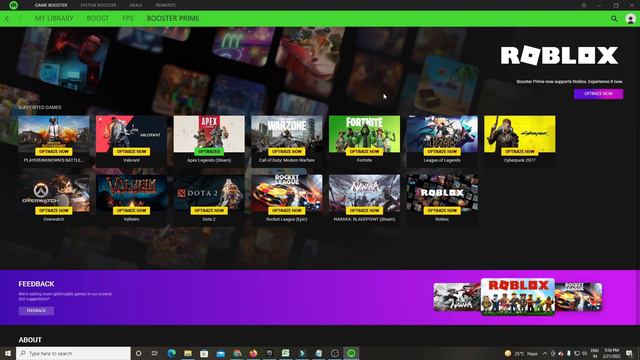This screenshot has width=640, height=360.
Task: Open the search magnifier icon
Action: tap(614, 19)
